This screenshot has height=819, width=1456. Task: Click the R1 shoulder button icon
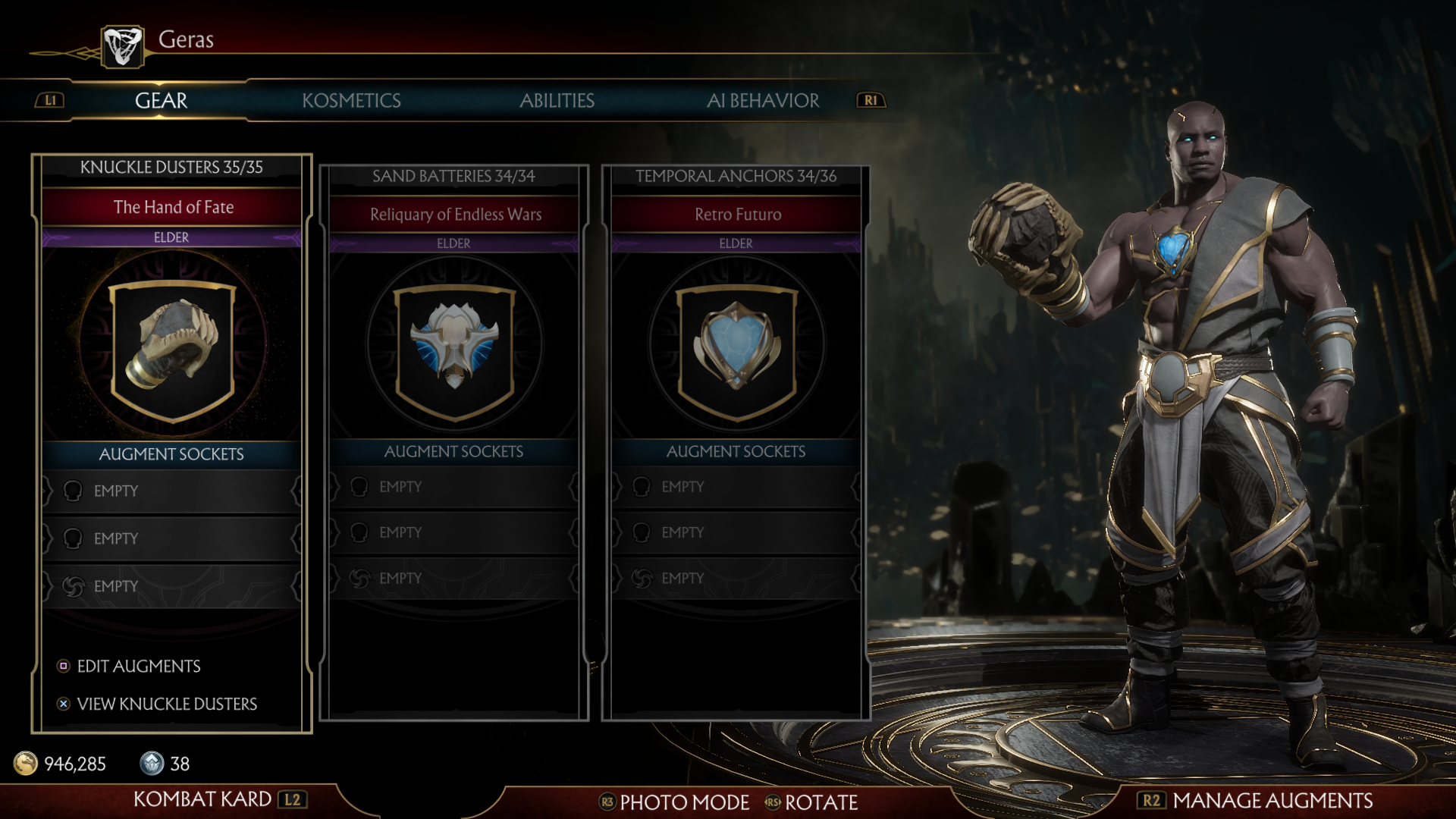pyautogui.click(x=871, y=100)
